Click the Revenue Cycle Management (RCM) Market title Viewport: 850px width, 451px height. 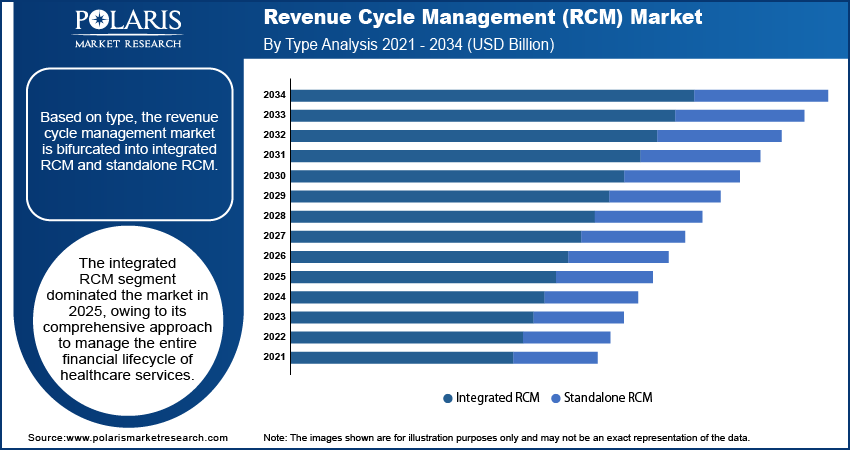[482, 18]
